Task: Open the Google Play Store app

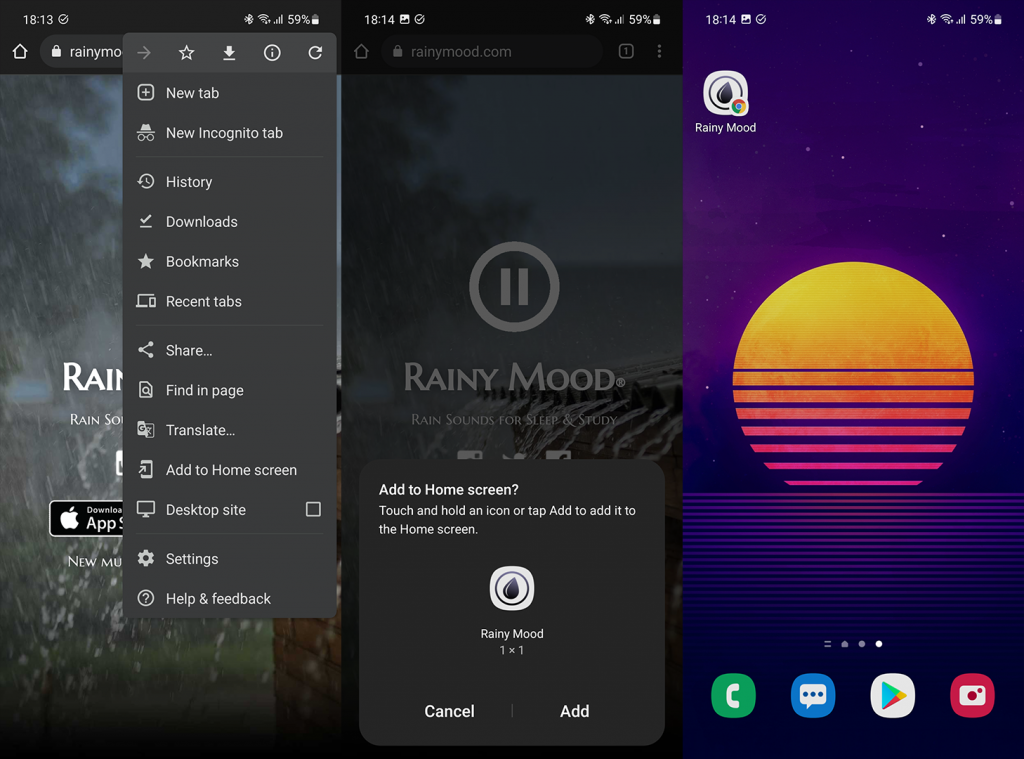Action: pyautogui.click(x=893, y=696)
